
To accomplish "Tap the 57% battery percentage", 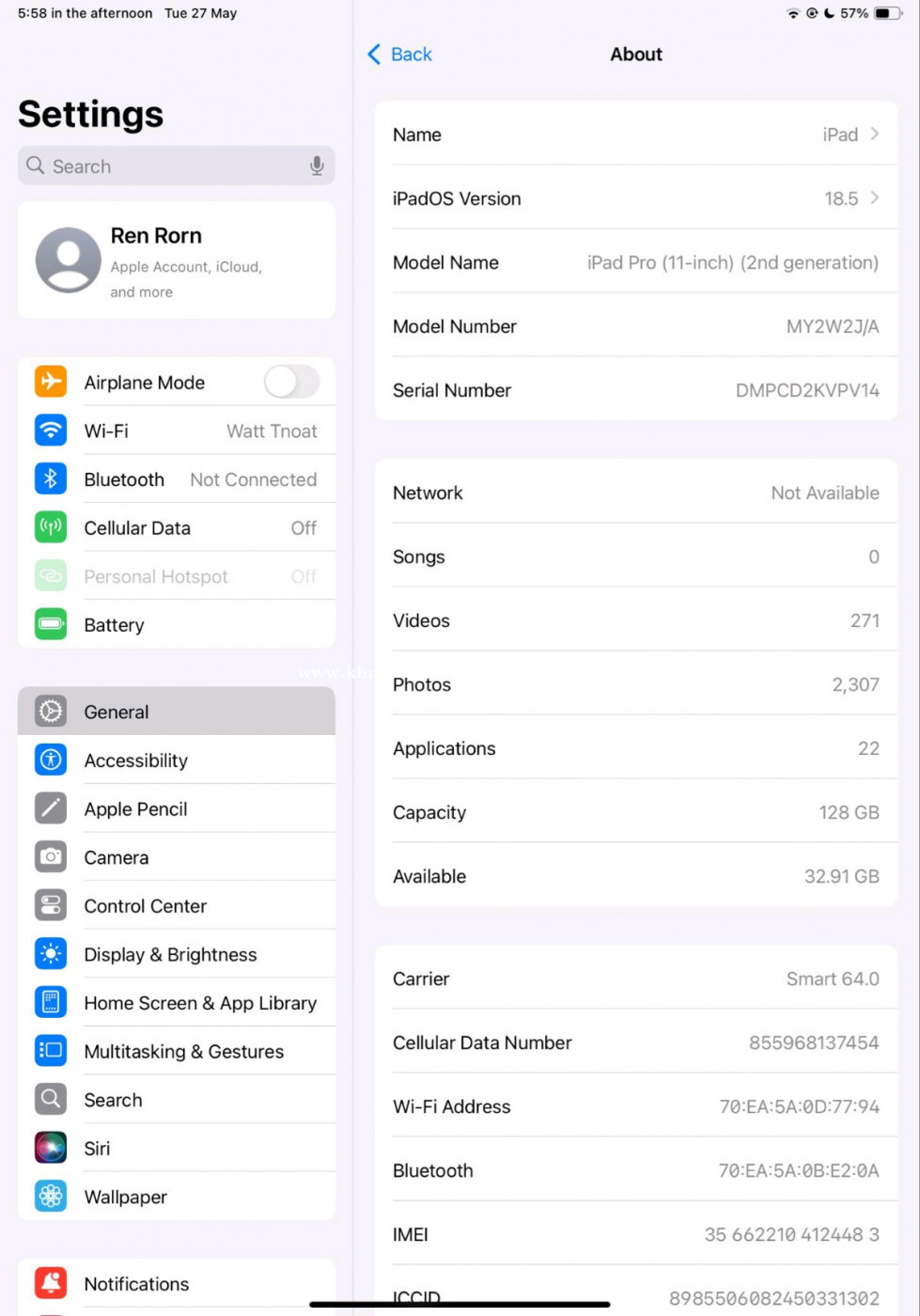I will point(854,13).
